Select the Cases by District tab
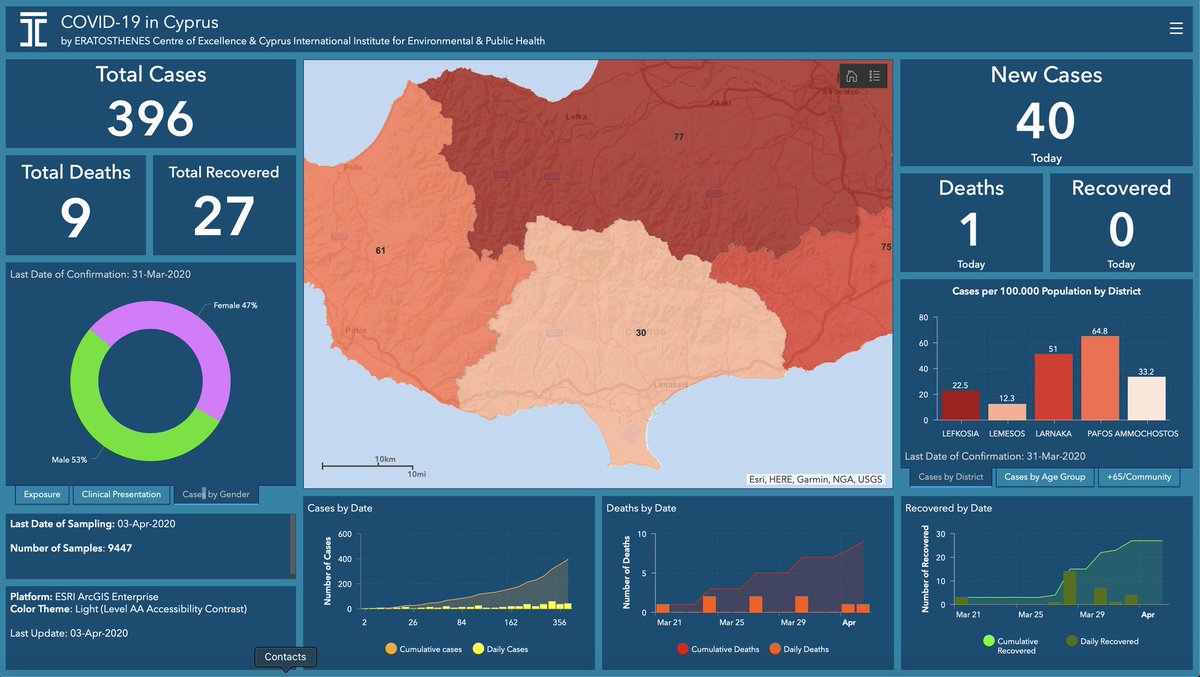The height and width of the screenshot is (677, 1200). tap(951, 477)
